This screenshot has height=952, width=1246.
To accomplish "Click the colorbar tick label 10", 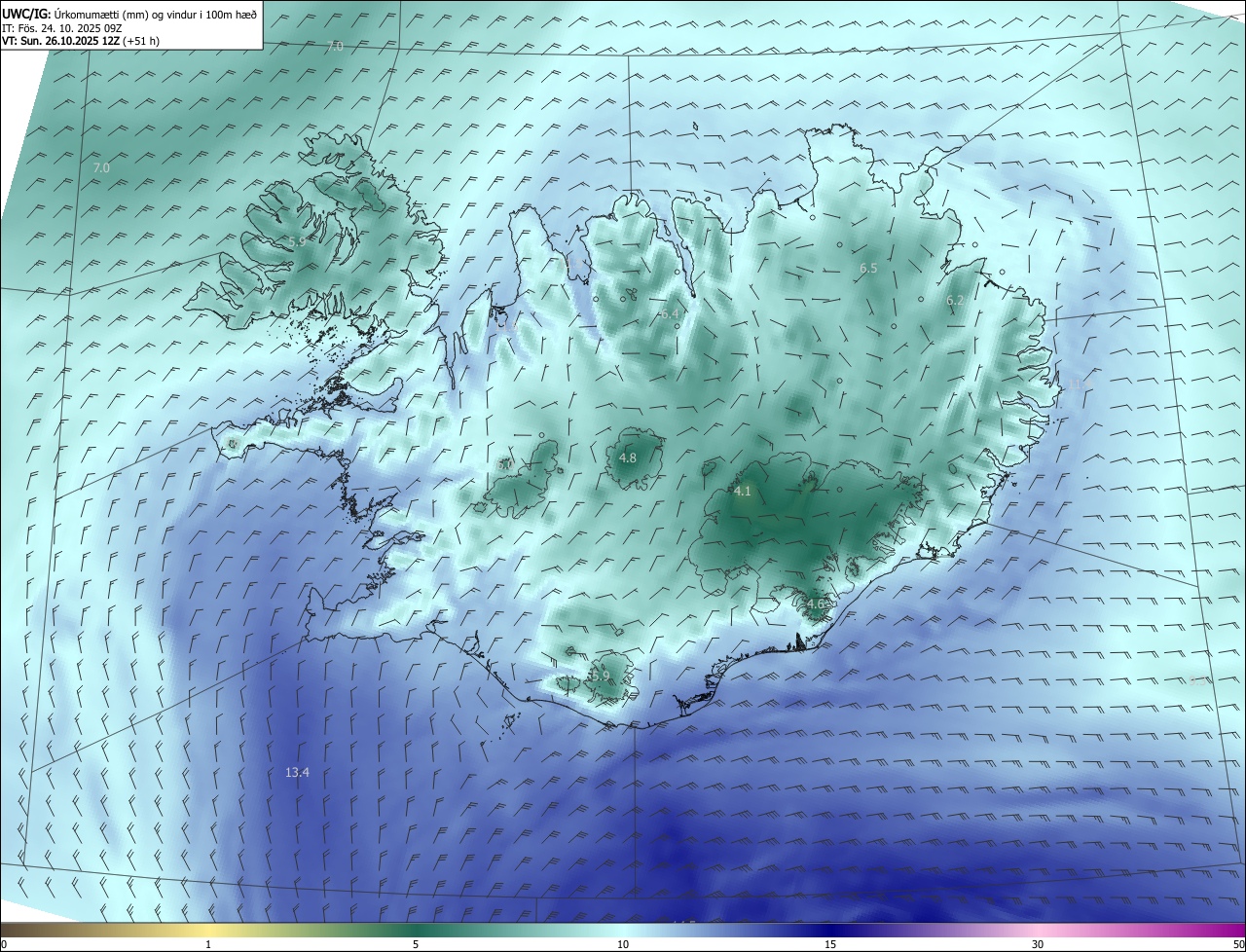I will [x=623, y=944].
